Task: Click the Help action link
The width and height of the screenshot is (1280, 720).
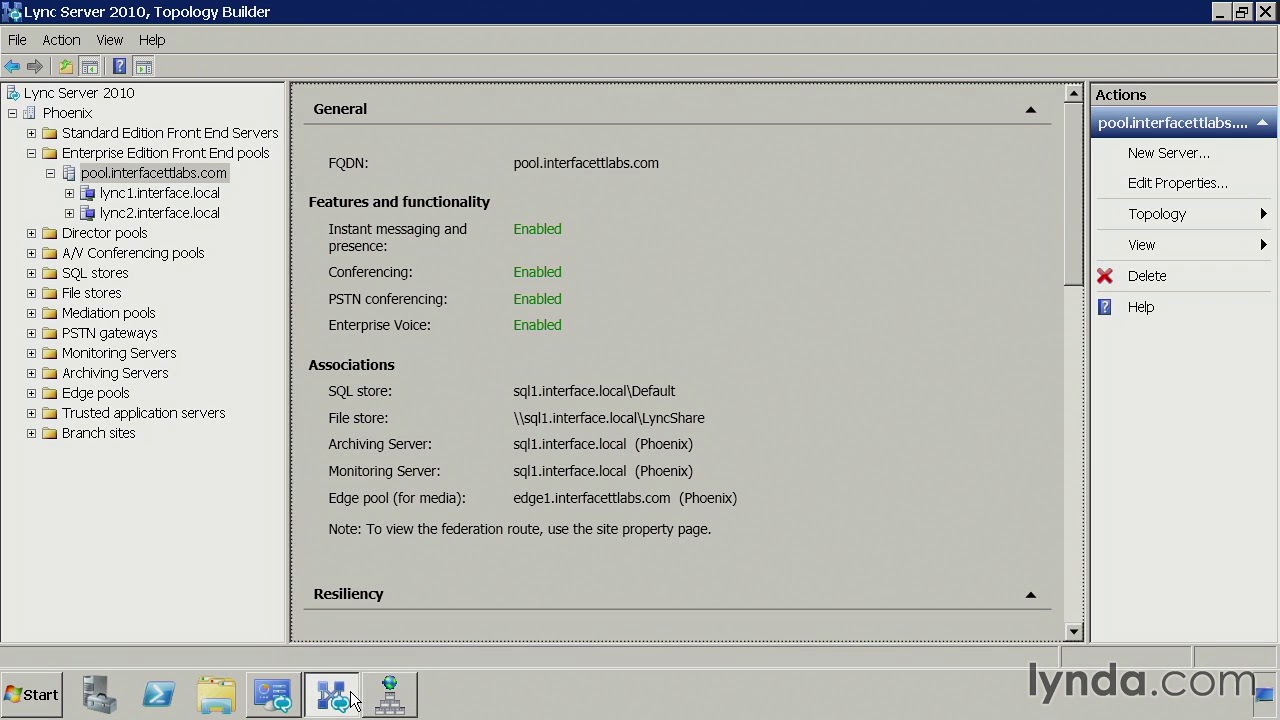Action: point(1141,307)
